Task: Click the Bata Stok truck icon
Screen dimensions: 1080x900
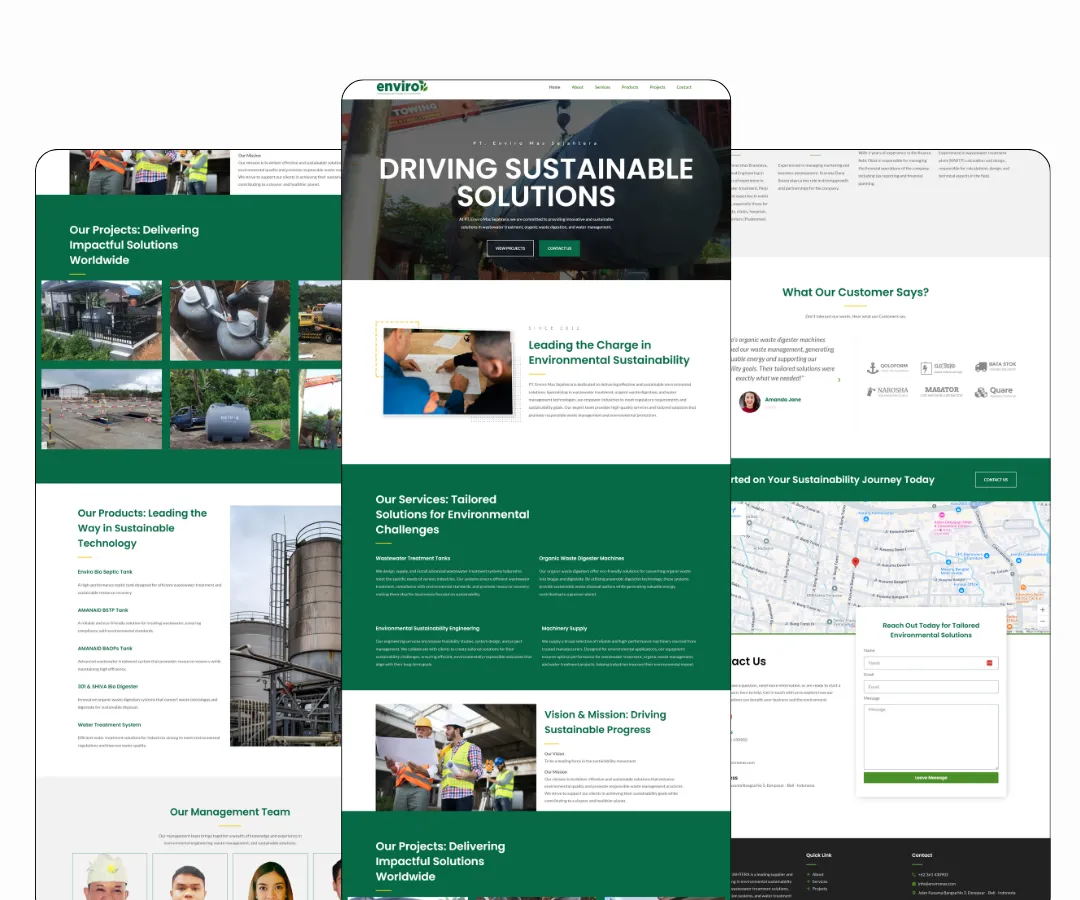Action: [x=981, y=366]
